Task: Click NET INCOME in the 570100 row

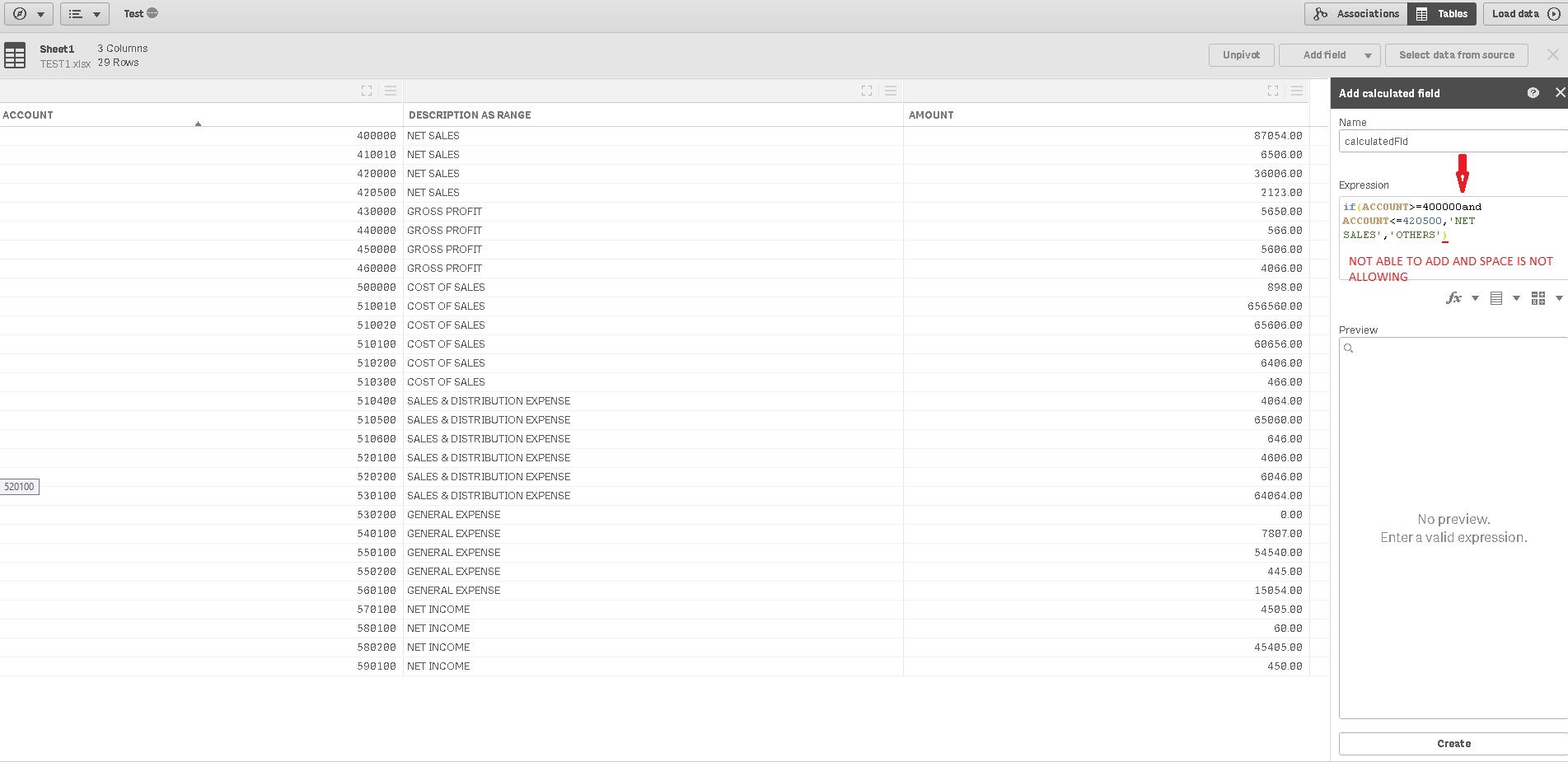Action: 438,610
